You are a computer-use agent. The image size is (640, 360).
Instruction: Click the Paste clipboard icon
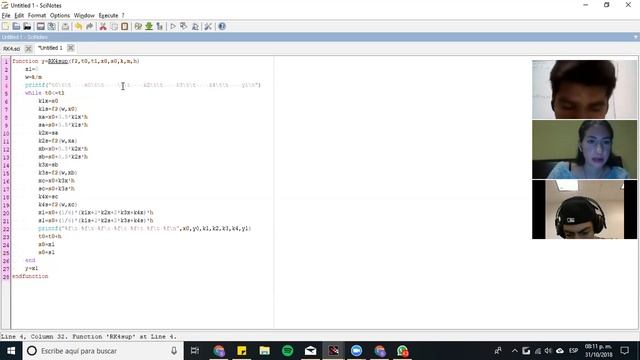[x=124, y=27]
